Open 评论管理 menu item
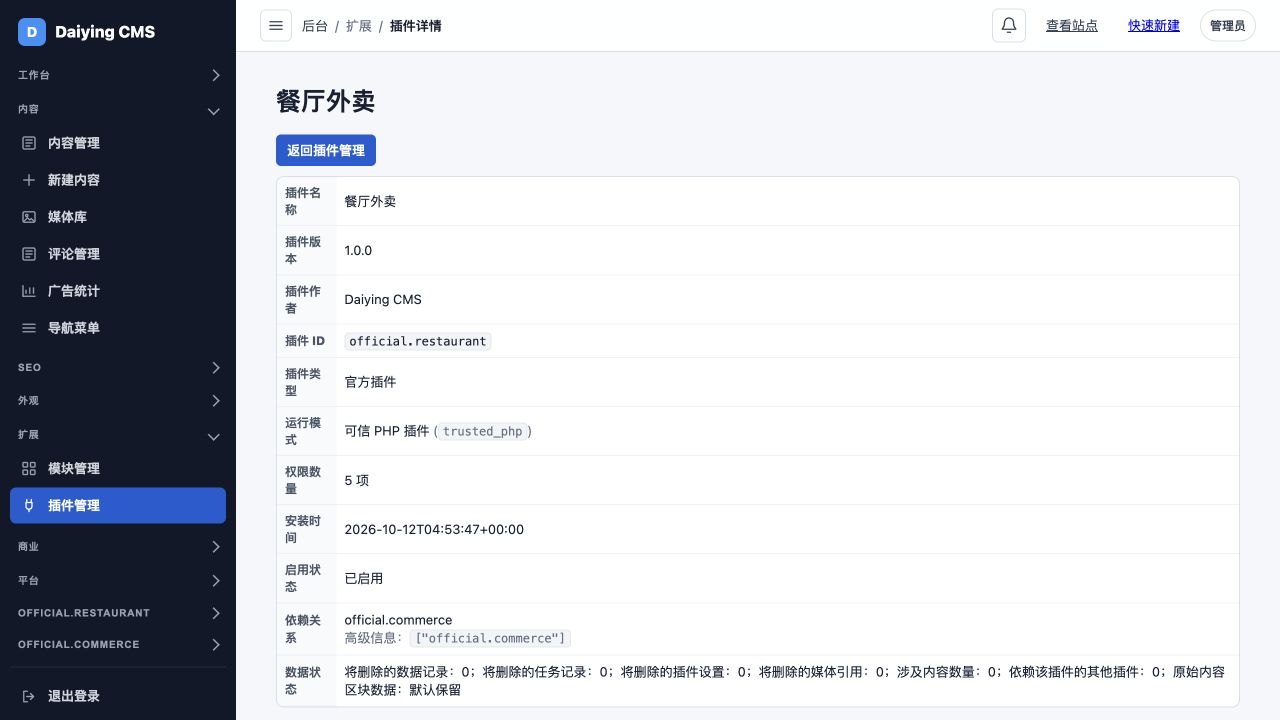 coord(118,254)
